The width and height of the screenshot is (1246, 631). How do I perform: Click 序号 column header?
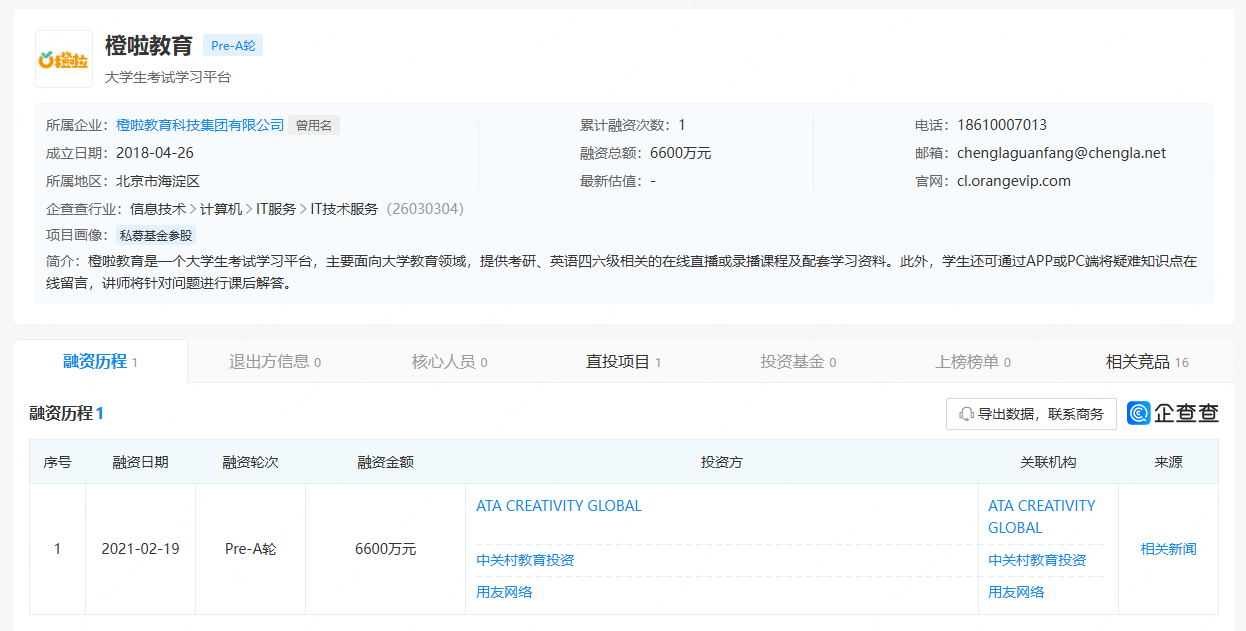57,462
